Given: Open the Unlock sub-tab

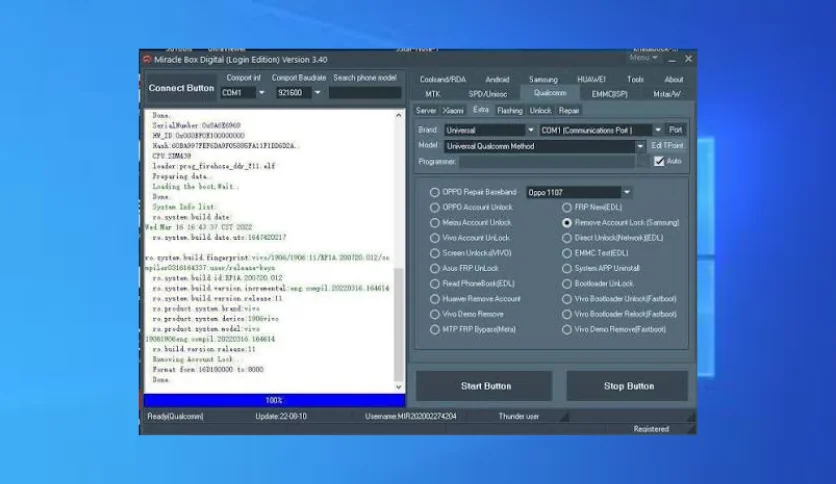Looking at the screenshot, I should point(540,110).
